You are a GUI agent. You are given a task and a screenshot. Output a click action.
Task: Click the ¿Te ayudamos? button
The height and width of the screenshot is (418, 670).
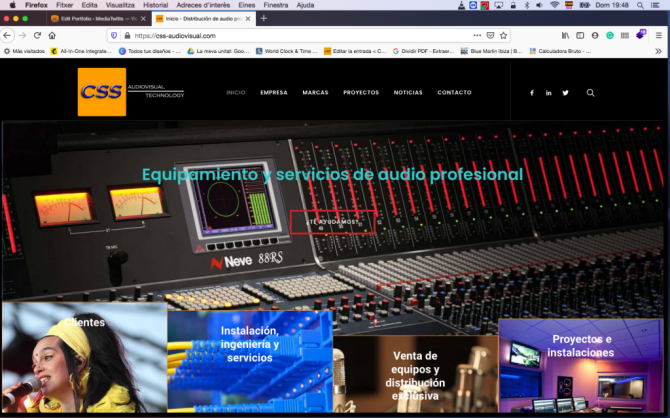[334, 221]
